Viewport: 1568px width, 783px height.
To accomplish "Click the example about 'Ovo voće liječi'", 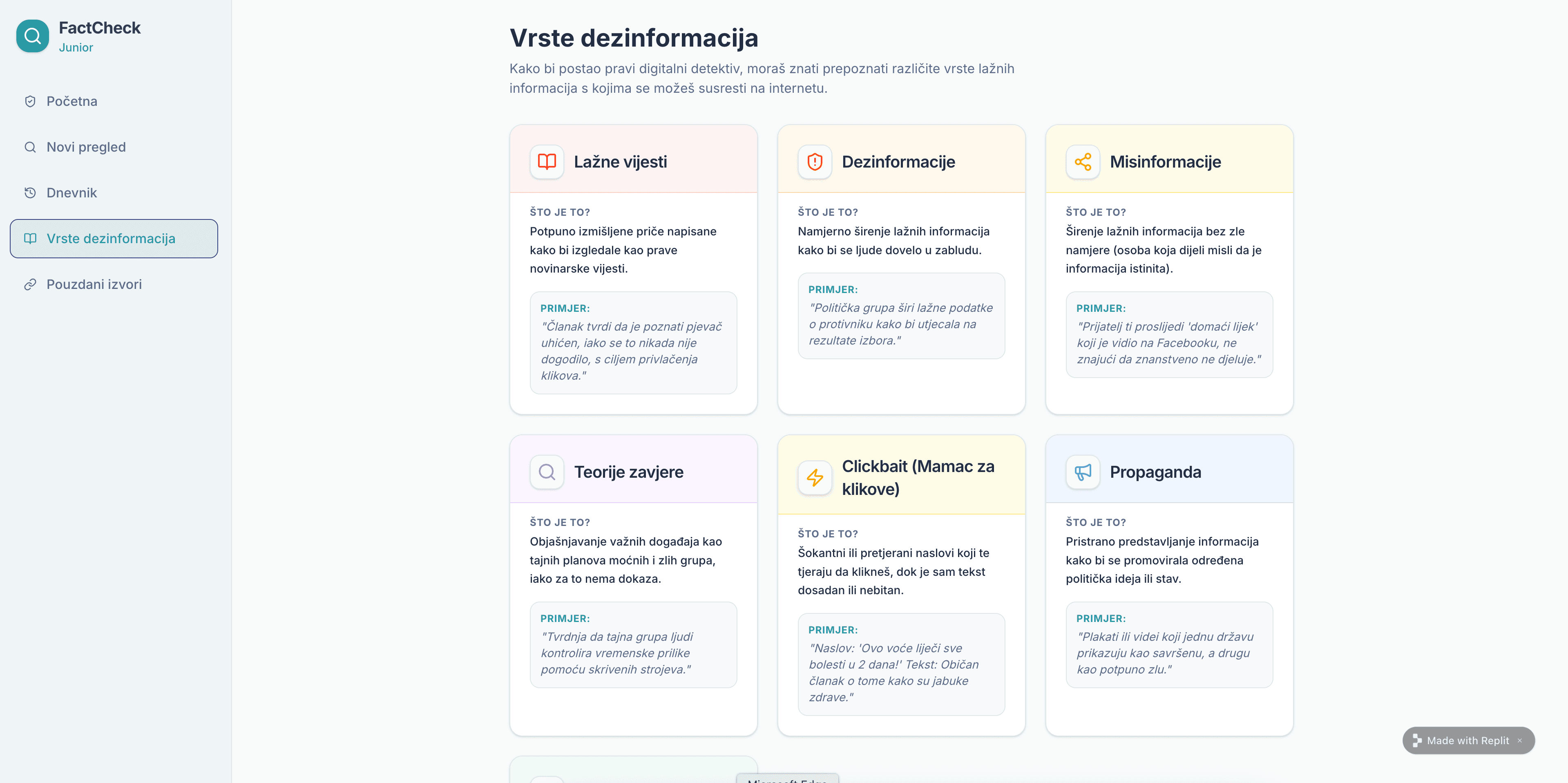I will (x=894, y=673).
